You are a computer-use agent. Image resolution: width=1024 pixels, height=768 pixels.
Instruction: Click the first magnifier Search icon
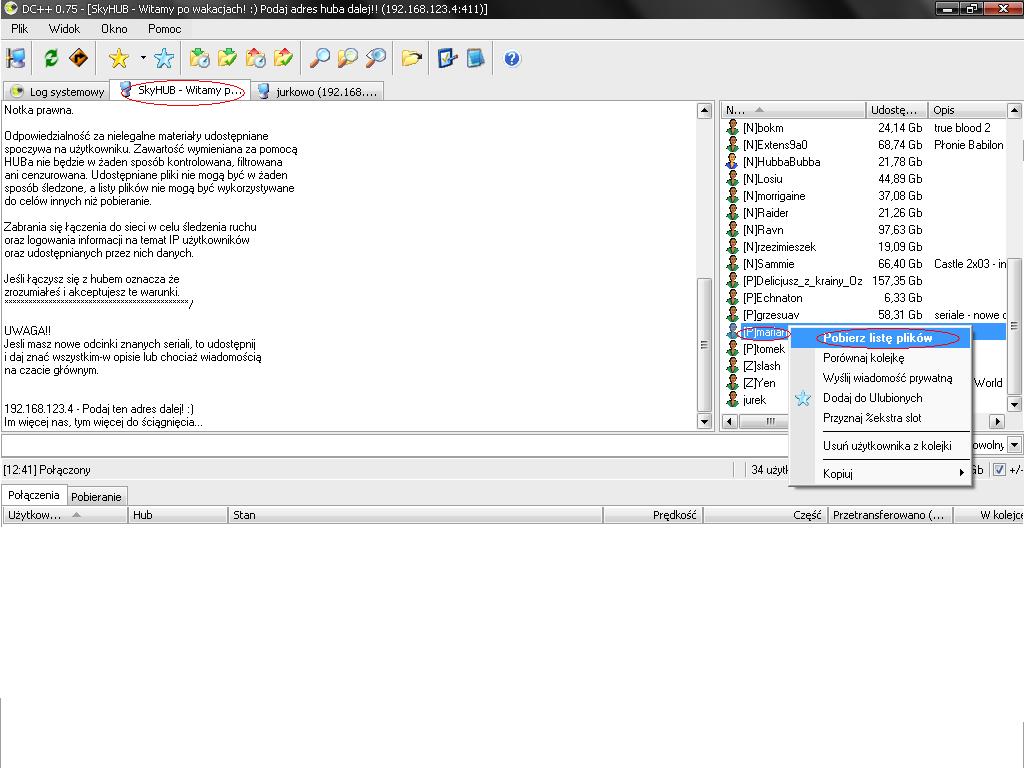[x=319, y=58]
